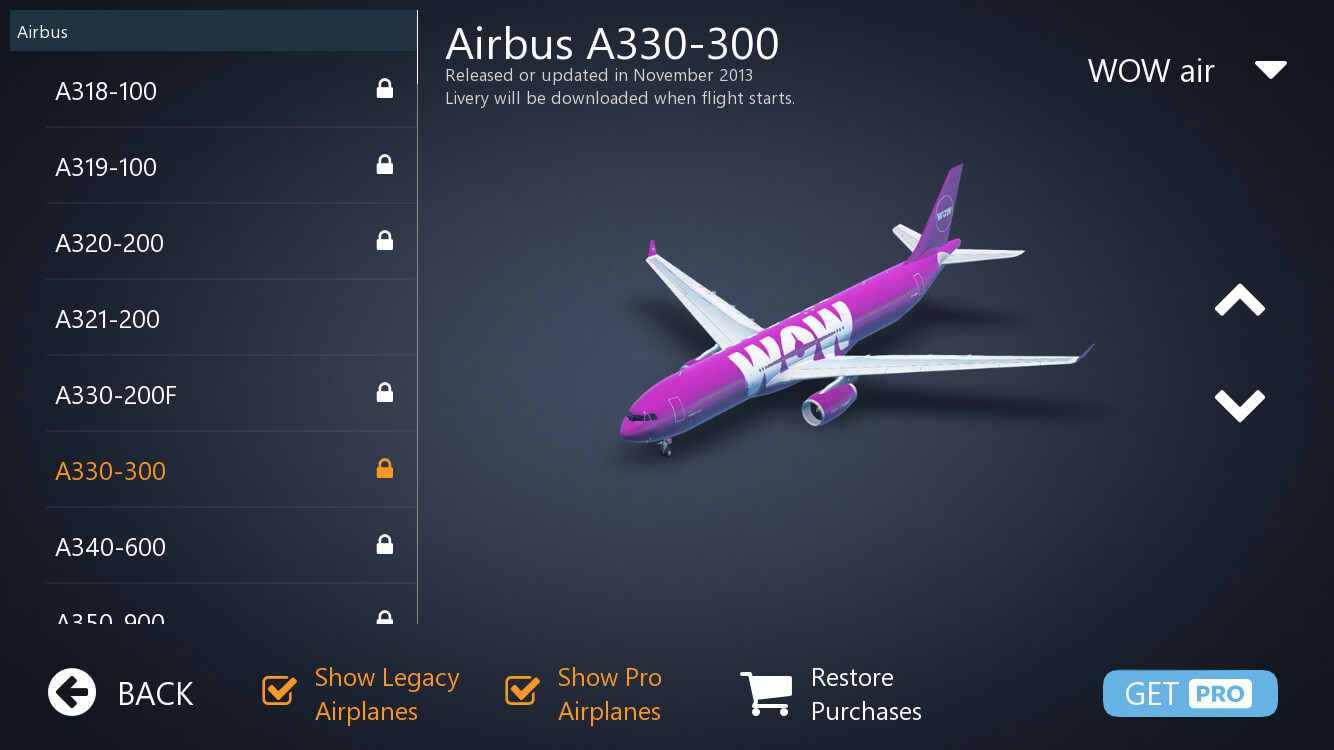The height and width of the screenshot is (750, 1334).
Task: Click the lock icon next to A330-200F
Action: (x=384, y=393)
